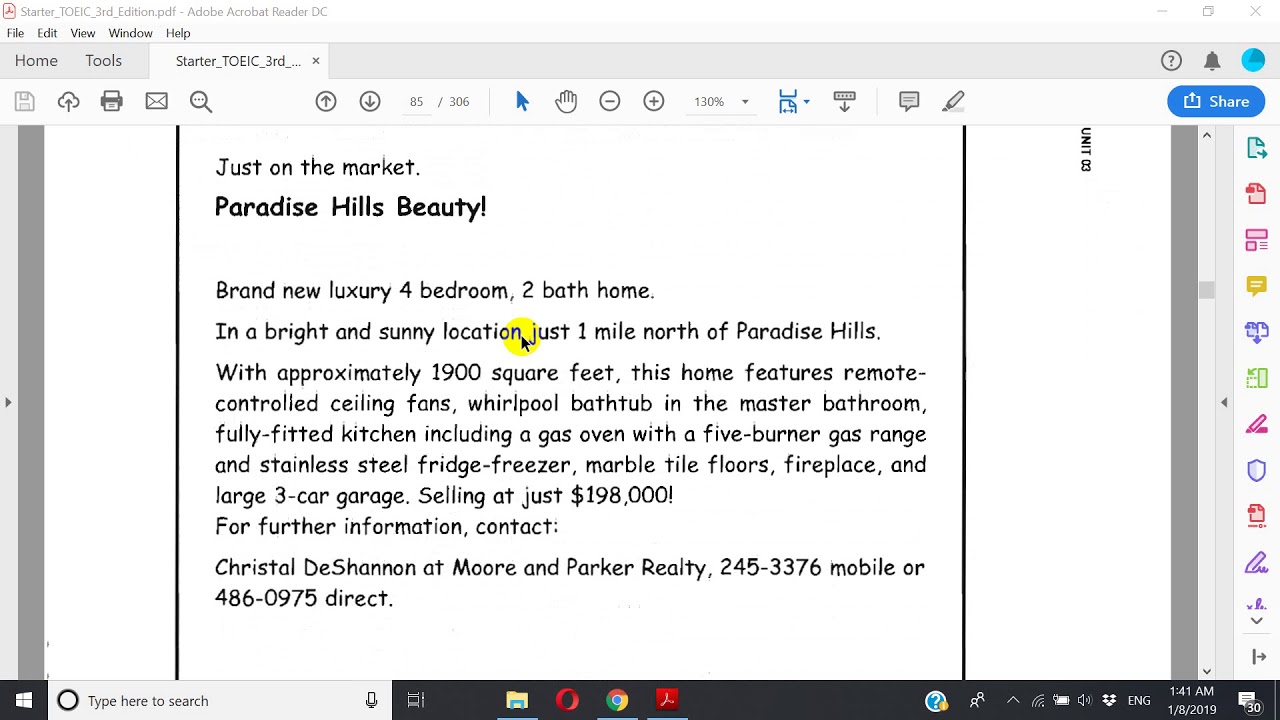Open Protect shield tool in right pane
This screenshot has height=720, width=1280.
click(x=1257, y=470)
